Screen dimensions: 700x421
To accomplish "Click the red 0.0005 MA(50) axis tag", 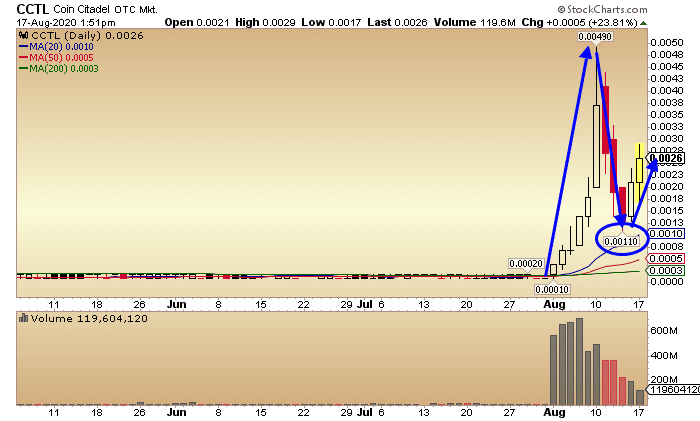I will [x=666, y=258].
